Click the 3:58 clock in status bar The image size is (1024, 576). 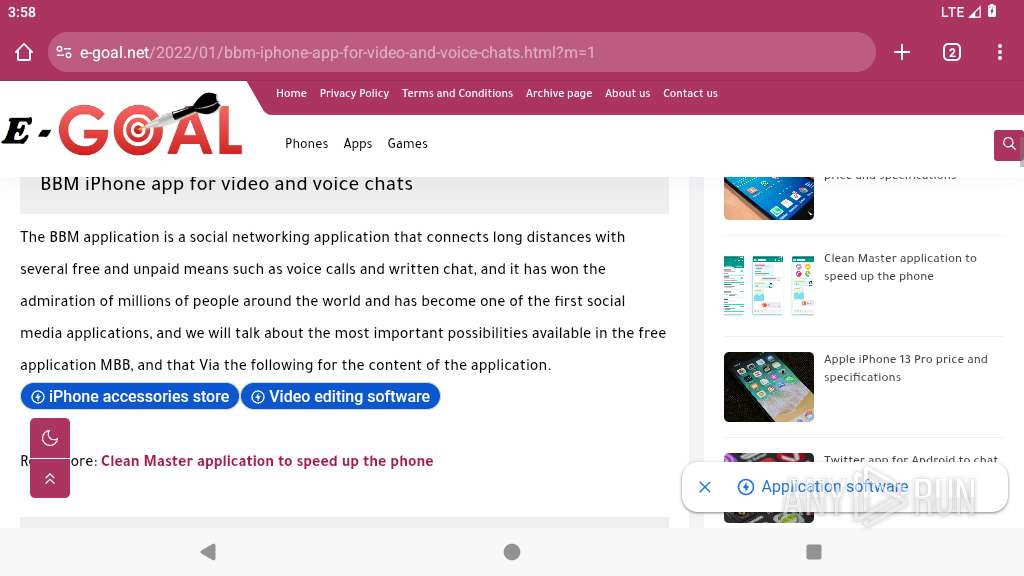[x=22, y=12]
